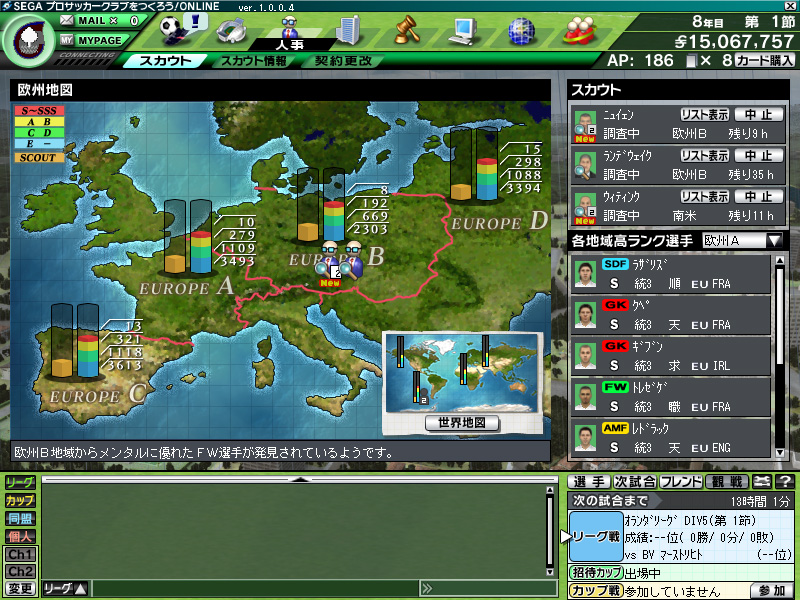Viewport: 800px width, 600px height.
Task: Open the リーグ chat target dropdown
Action: point(65,588)
